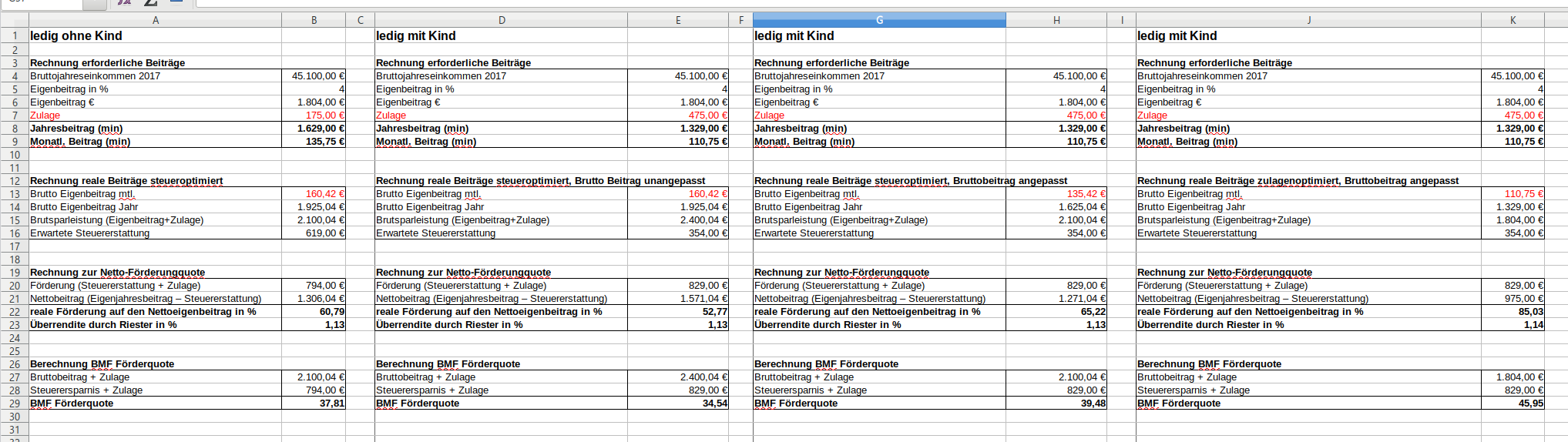1568x442 pixels.
Task: Click the bold value '60,79'
Action: [x=332, y=312]
